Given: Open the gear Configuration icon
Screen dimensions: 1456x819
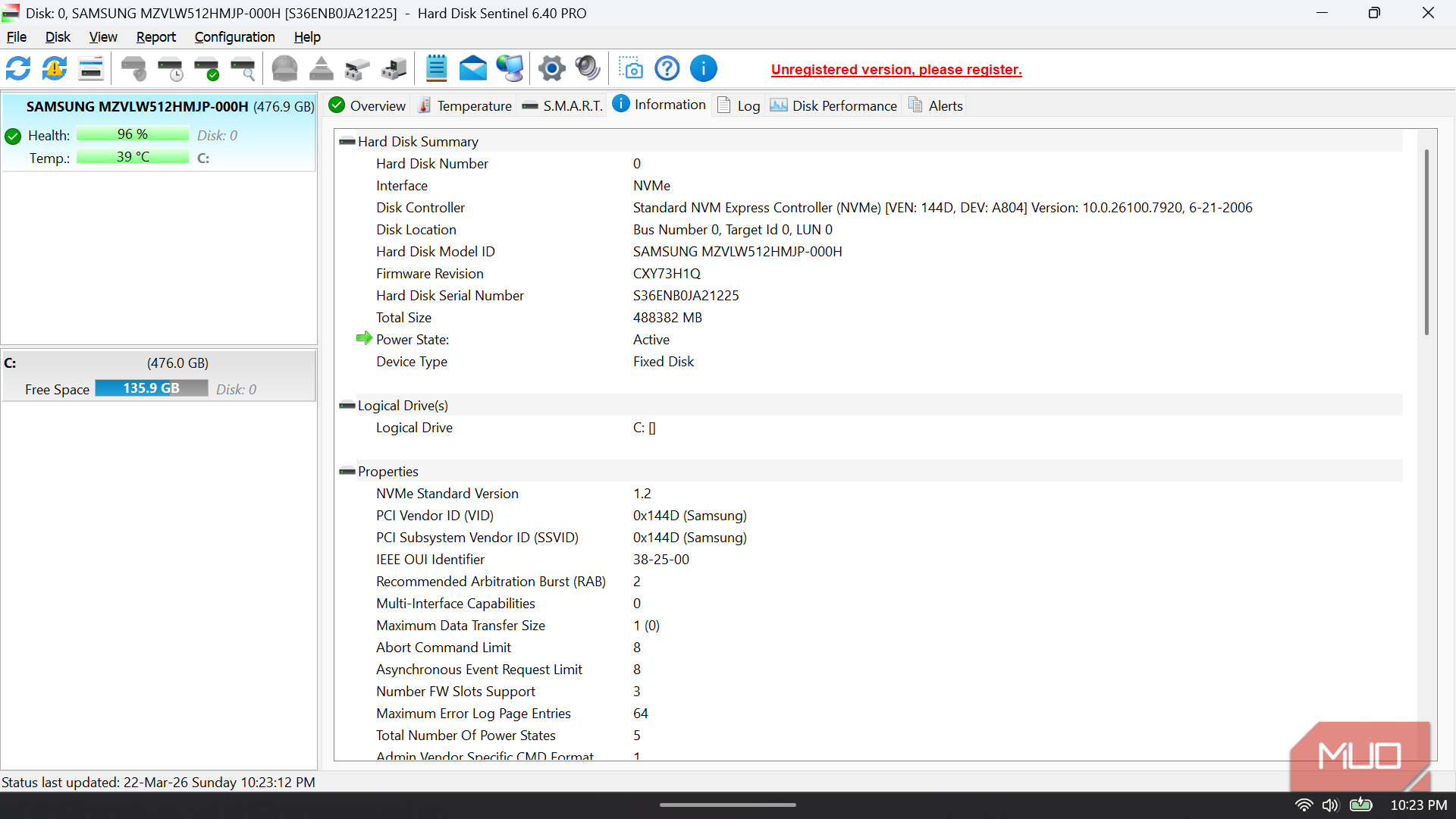Looking at the screenshot, I should 552,69.
